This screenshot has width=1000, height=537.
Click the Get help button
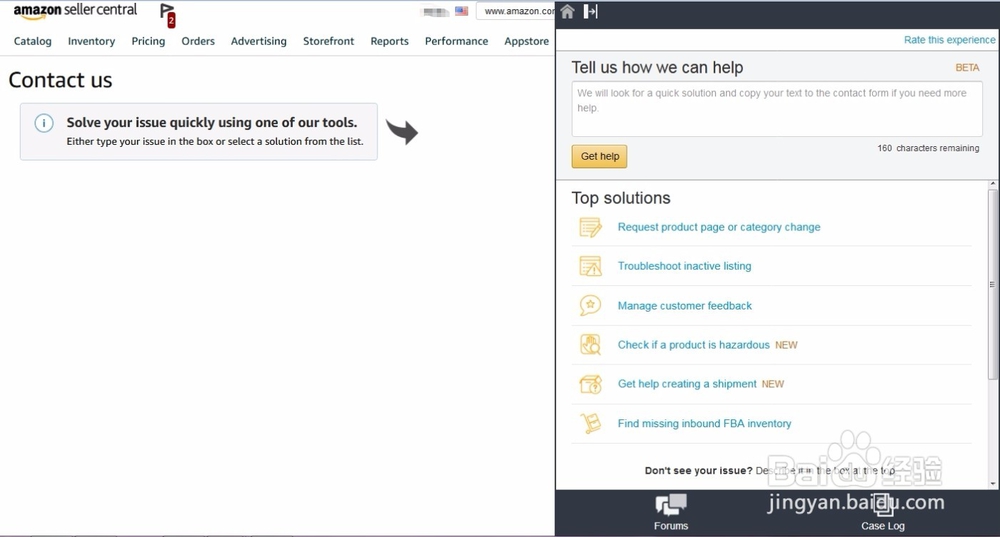pos(599,156)
